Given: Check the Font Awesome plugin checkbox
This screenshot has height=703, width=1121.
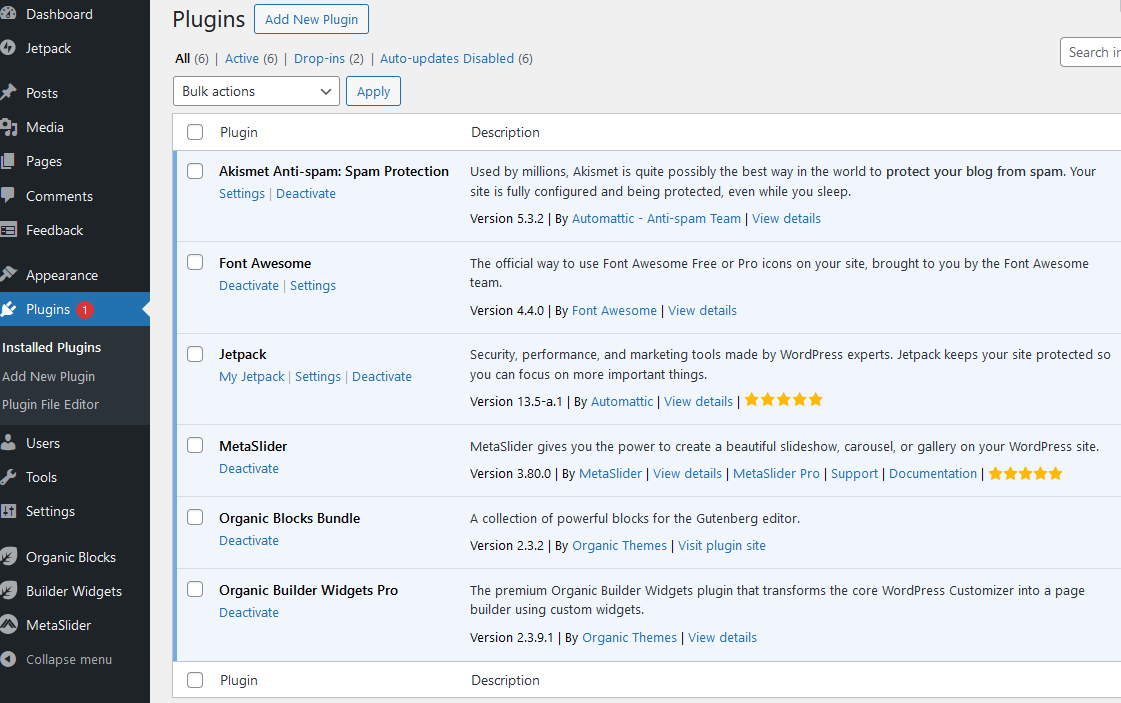Looking at the screenshot, I should (x=195, y=262).
